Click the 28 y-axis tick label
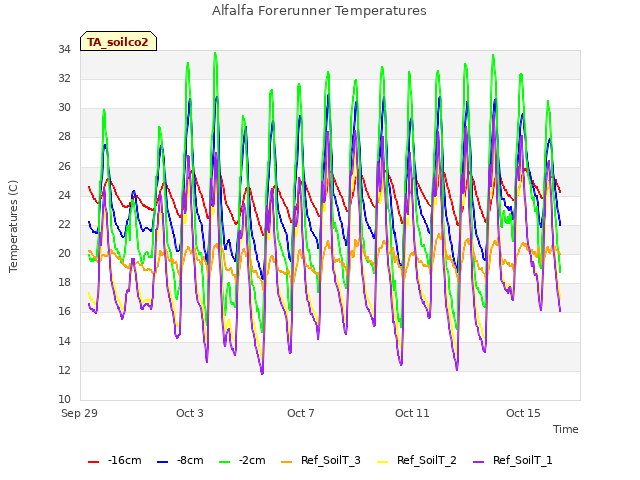 [x=64, y=137]
